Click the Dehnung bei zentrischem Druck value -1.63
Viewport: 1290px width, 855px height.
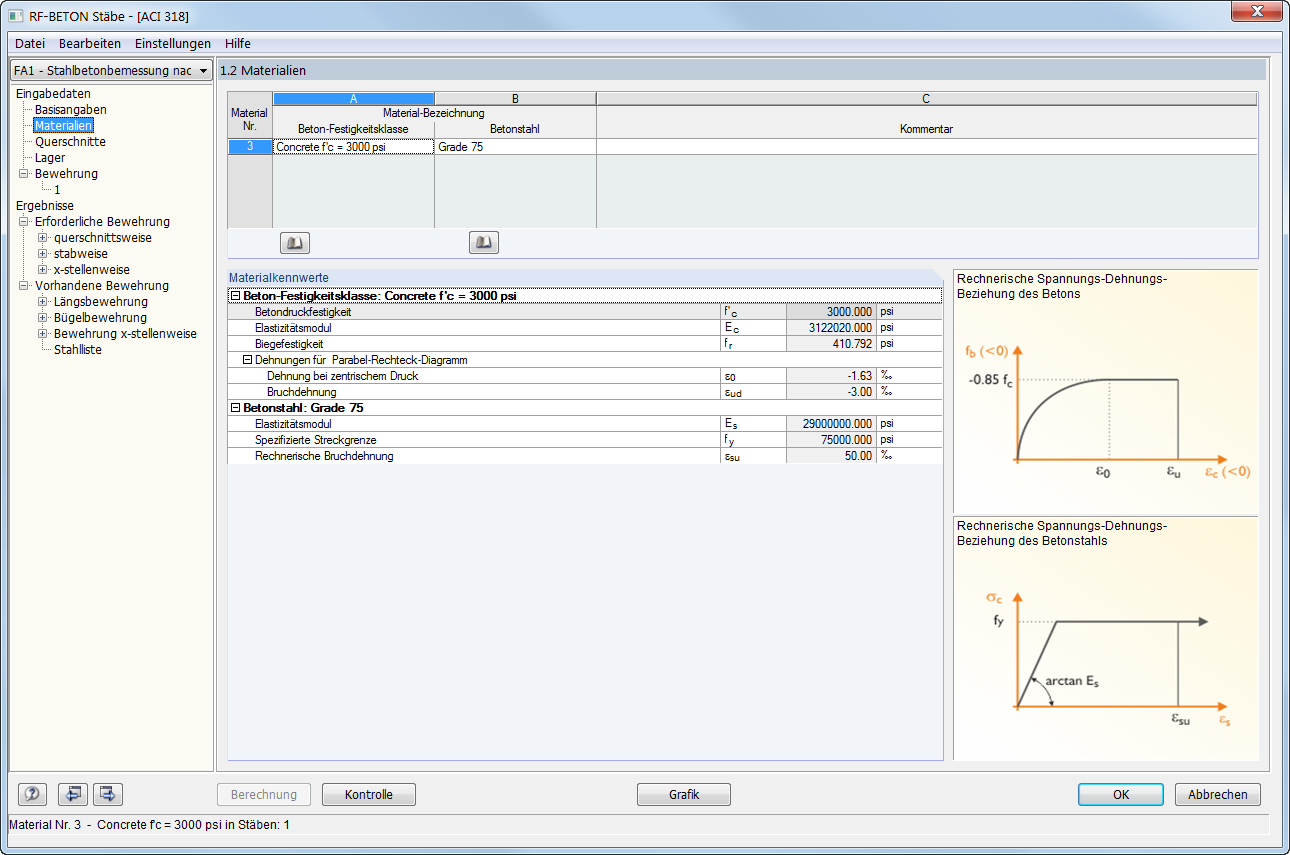point(832,376)
